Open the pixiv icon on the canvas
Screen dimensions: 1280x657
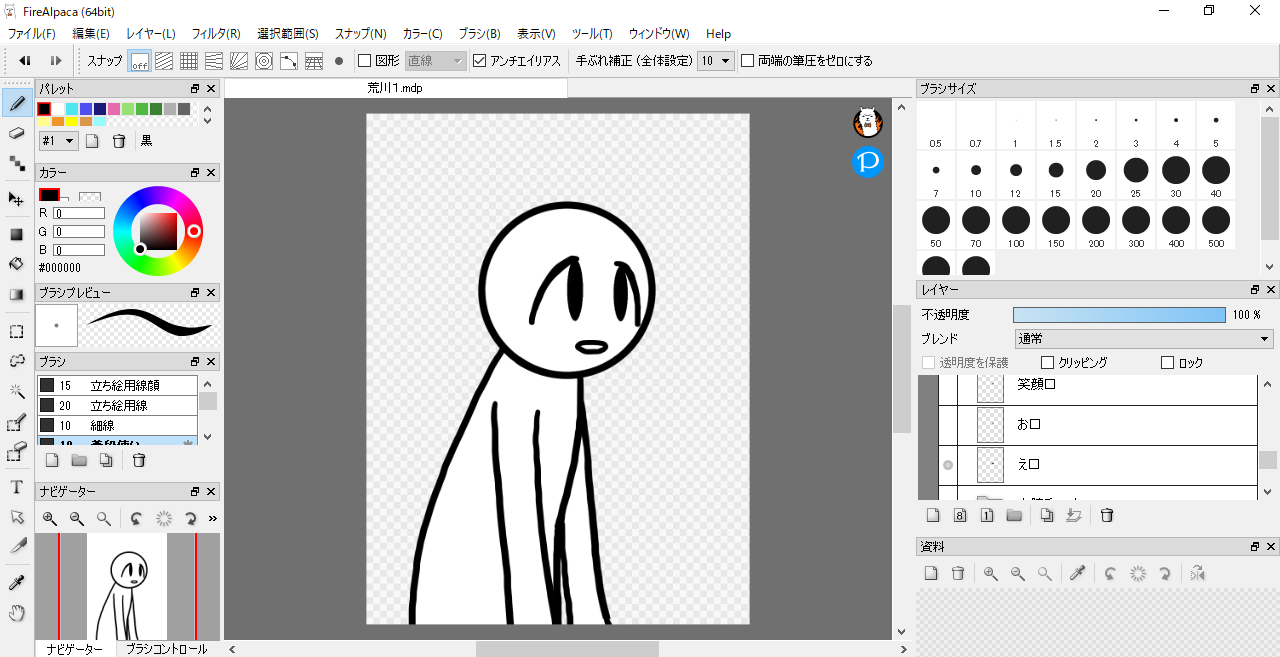click(x=868, y=161)
